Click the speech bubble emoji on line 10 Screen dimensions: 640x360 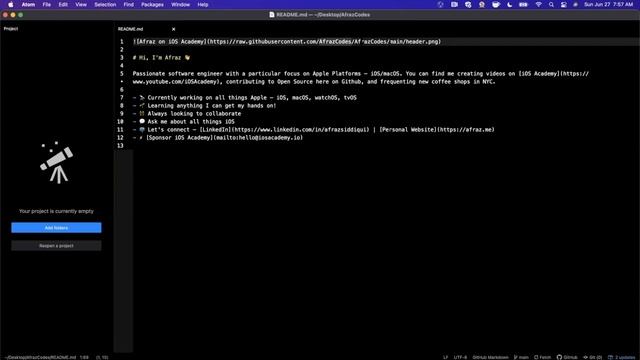tap(142, 121)
